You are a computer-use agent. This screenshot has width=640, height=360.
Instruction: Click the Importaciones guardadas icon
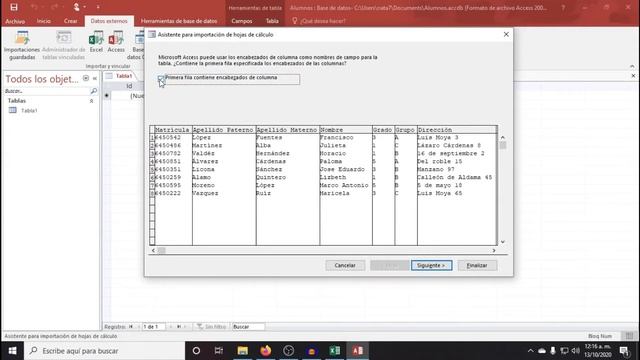pyautogui.click(x=22, y=45)
